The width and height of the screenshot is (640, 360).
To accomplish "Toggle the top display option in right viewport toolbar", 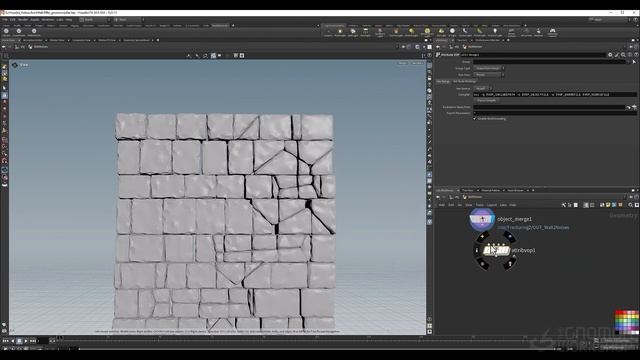I will click(x=429, y=65).
